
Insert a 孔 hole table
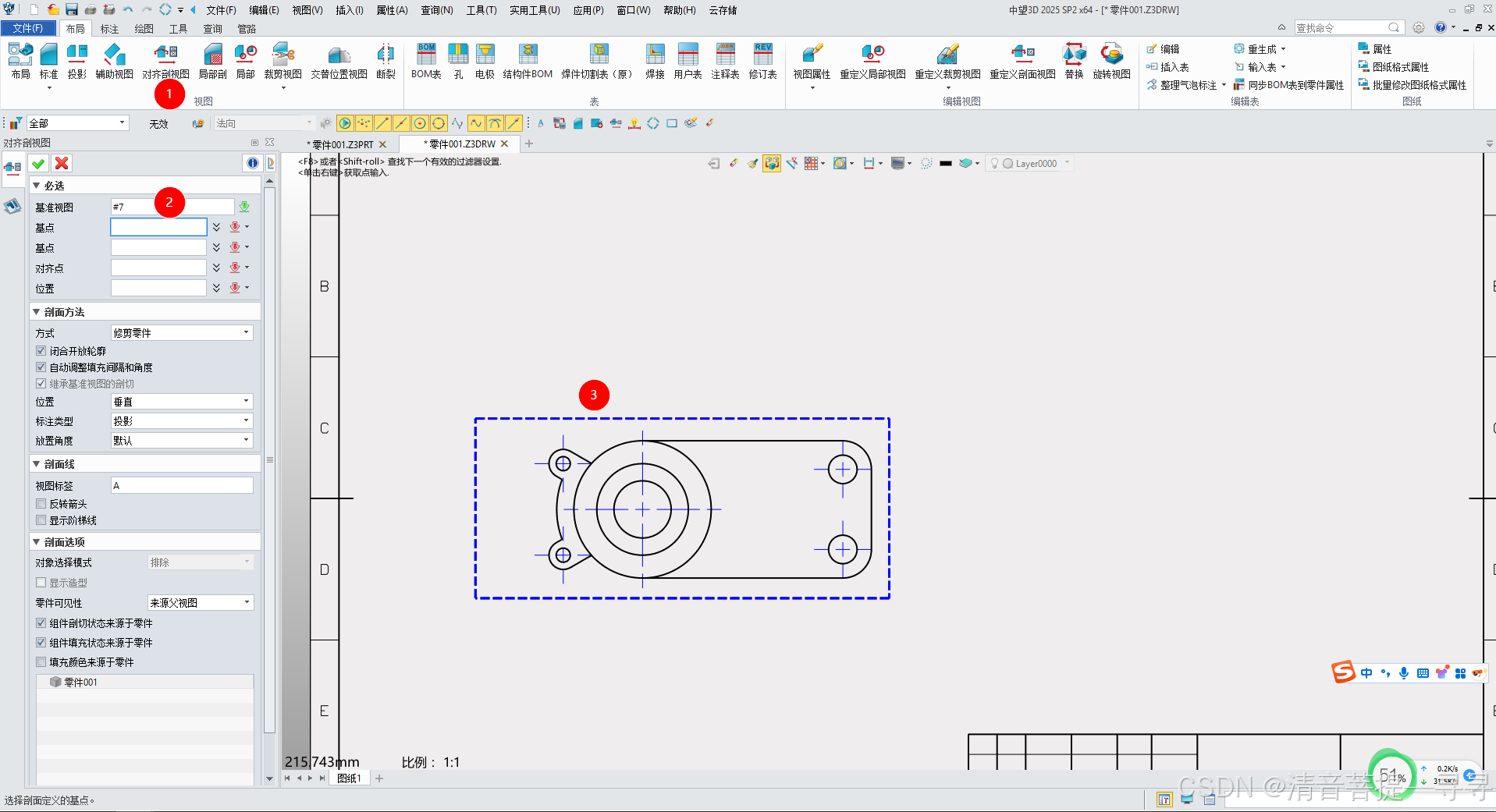(458, 61)
